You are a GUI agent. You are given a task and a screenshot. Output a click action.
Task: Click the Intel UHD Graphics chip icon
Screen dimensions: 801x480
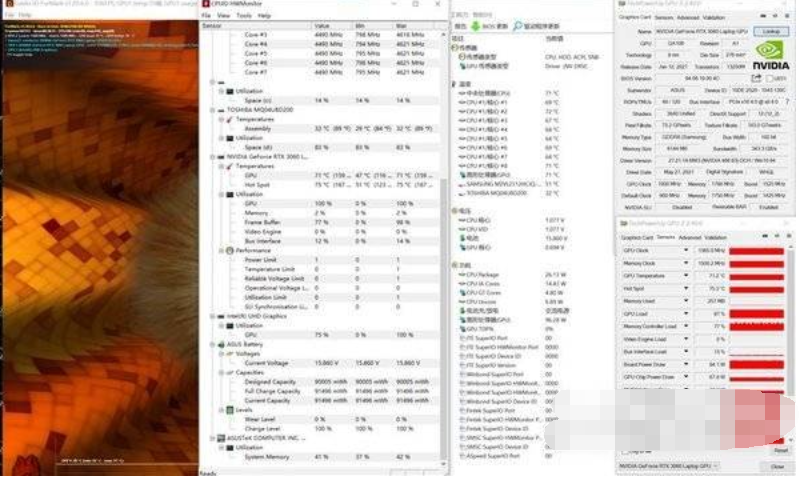click(221, 316)
